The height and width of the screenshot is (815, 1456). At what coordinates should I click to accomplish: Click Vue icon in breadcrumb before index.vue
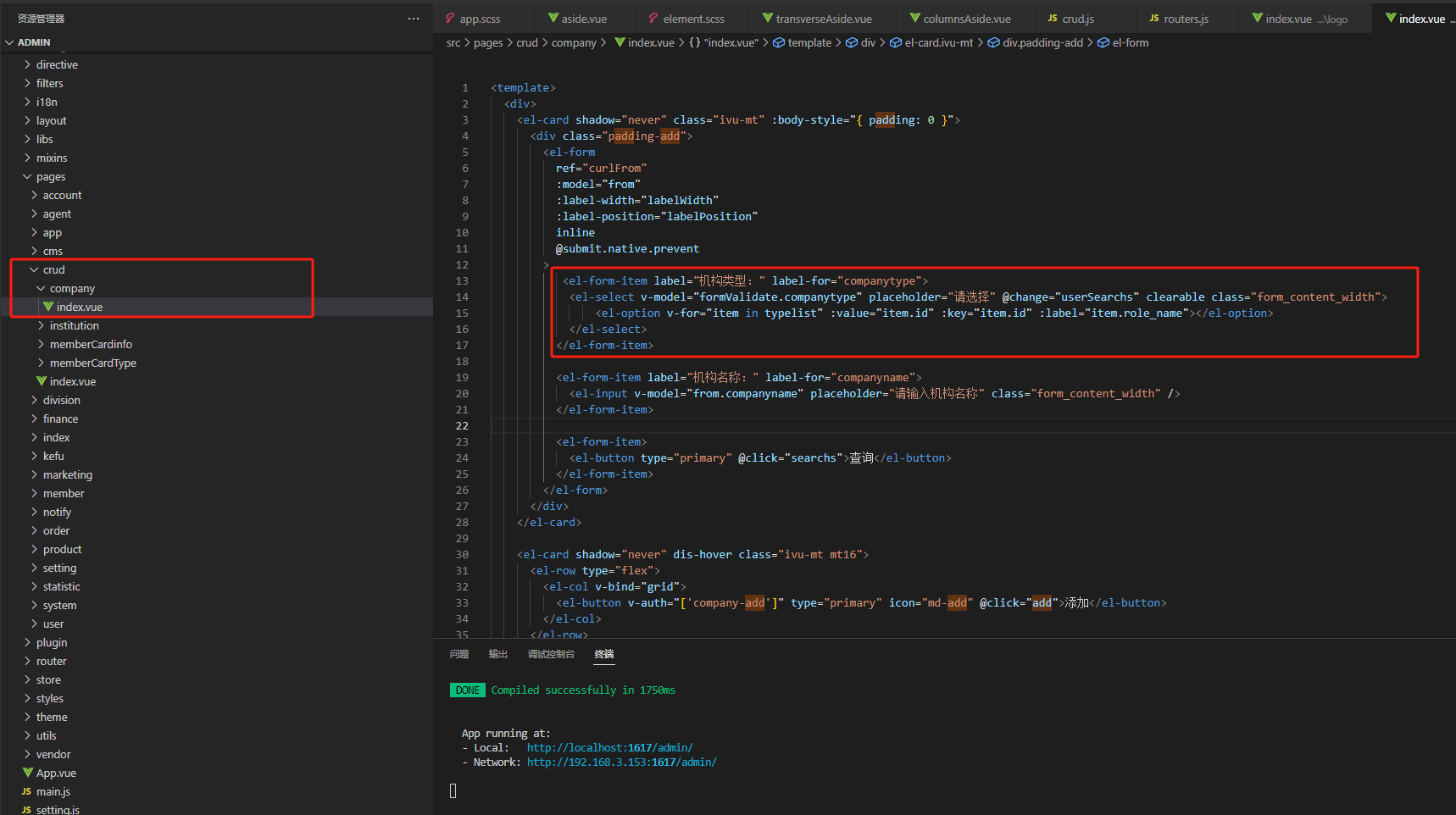tap(620, 42)
